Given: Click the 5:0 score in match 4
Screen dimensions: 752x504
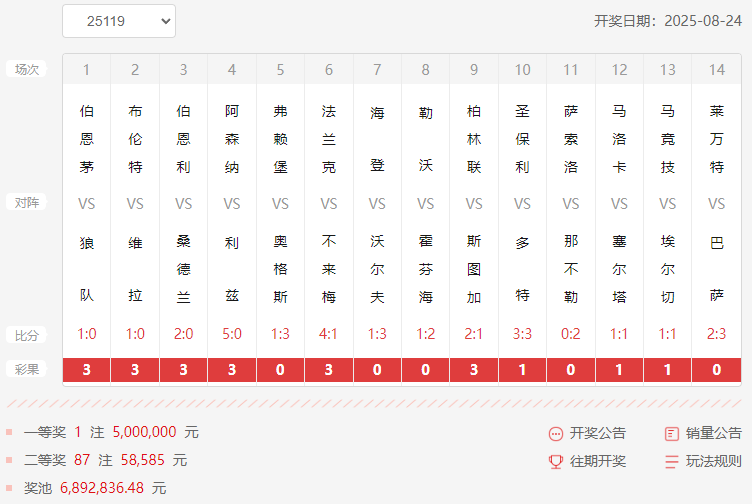Looking at the screenshot, I should pyautogui.click(x=232, y=334).
